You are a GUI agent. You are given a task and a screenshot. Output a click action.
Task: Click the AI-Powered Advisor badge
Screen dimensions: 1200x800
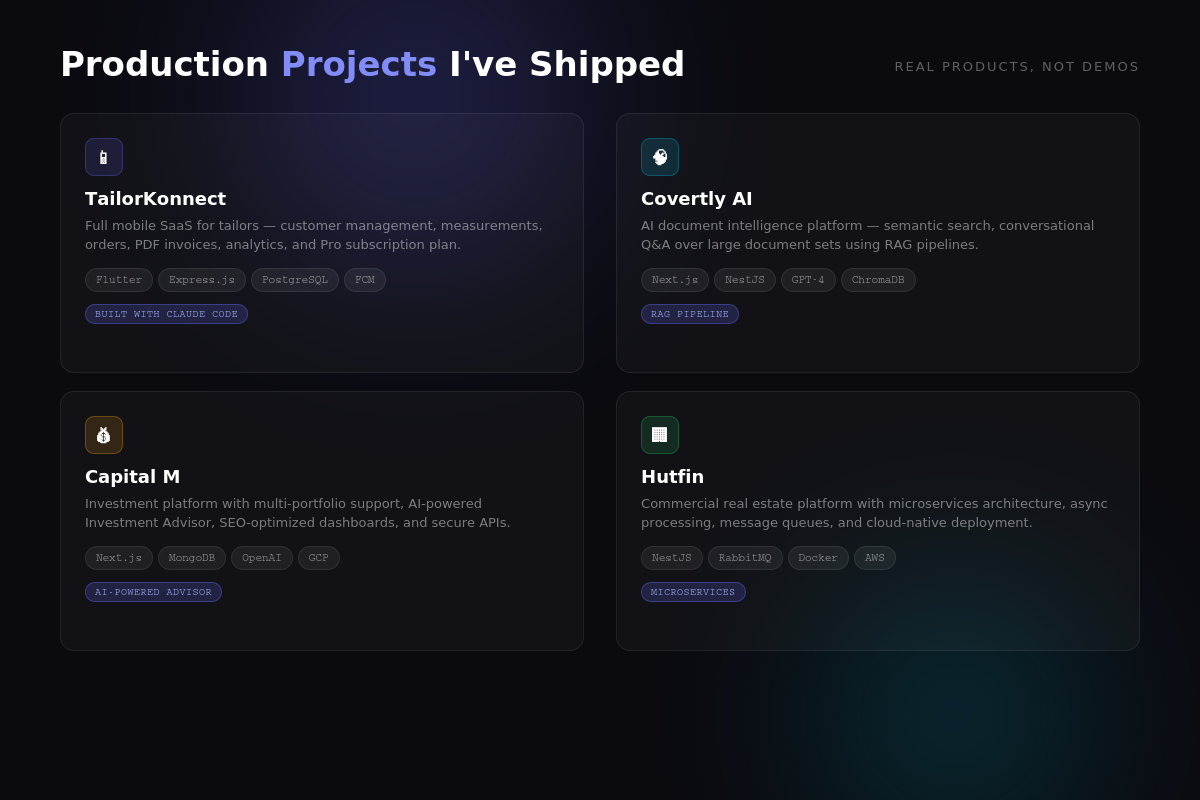[x=153, y=592]
